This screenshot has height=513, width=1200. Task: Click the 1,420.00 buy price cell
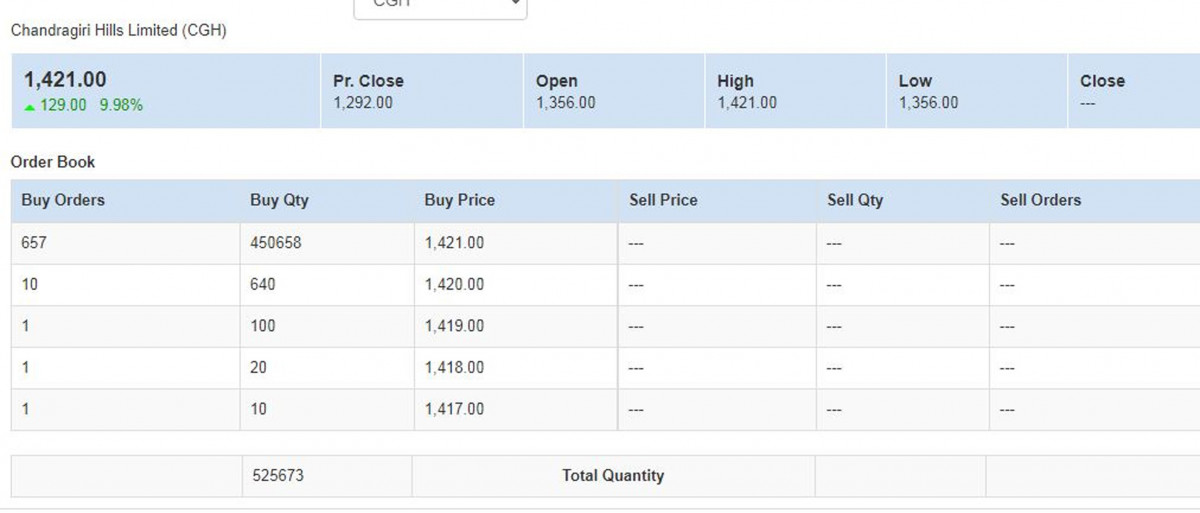click(454, 285)
